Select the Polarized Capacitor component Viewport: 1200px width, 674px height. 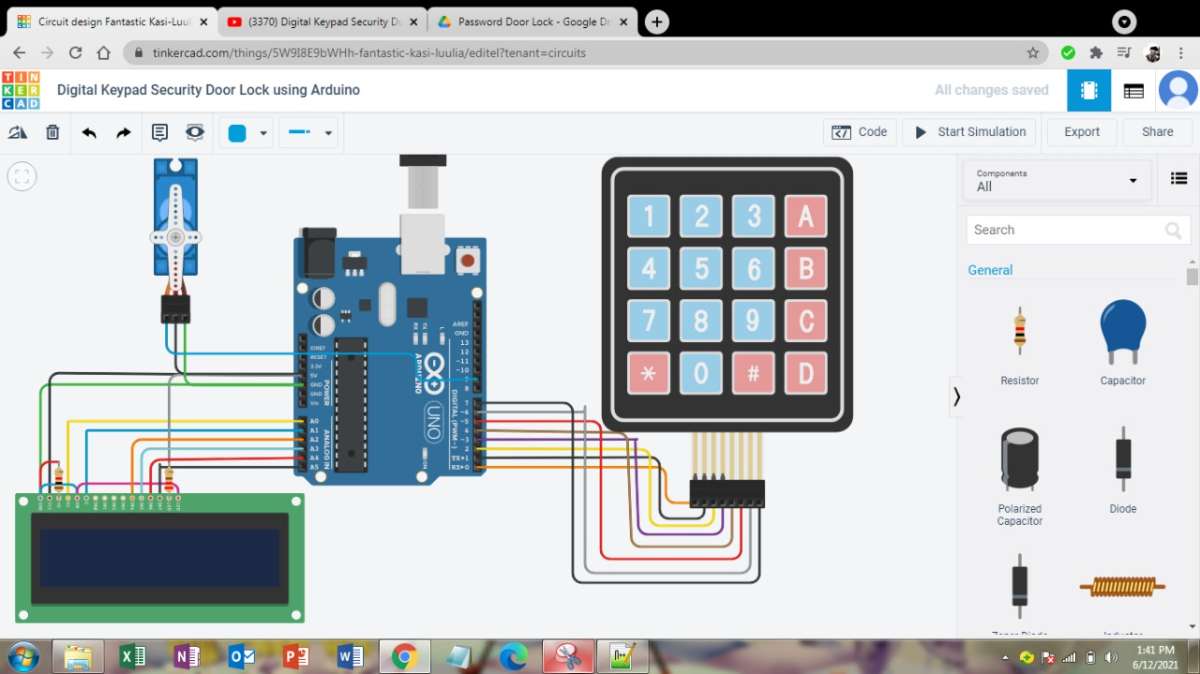tap(1019, 476)
